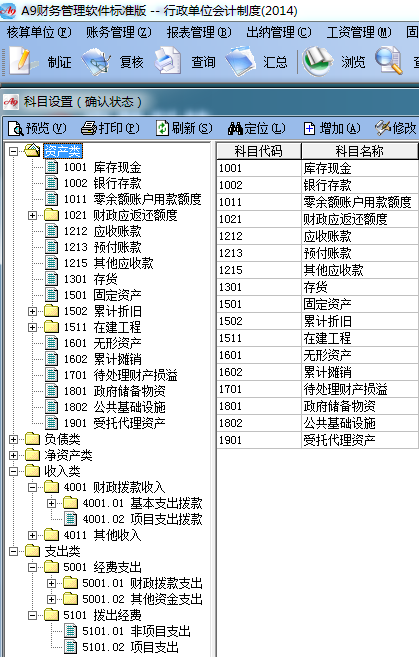419x657 pixels.
Task: Click the 预览 preview toolbar icon
Action: (x=16, y=129)
